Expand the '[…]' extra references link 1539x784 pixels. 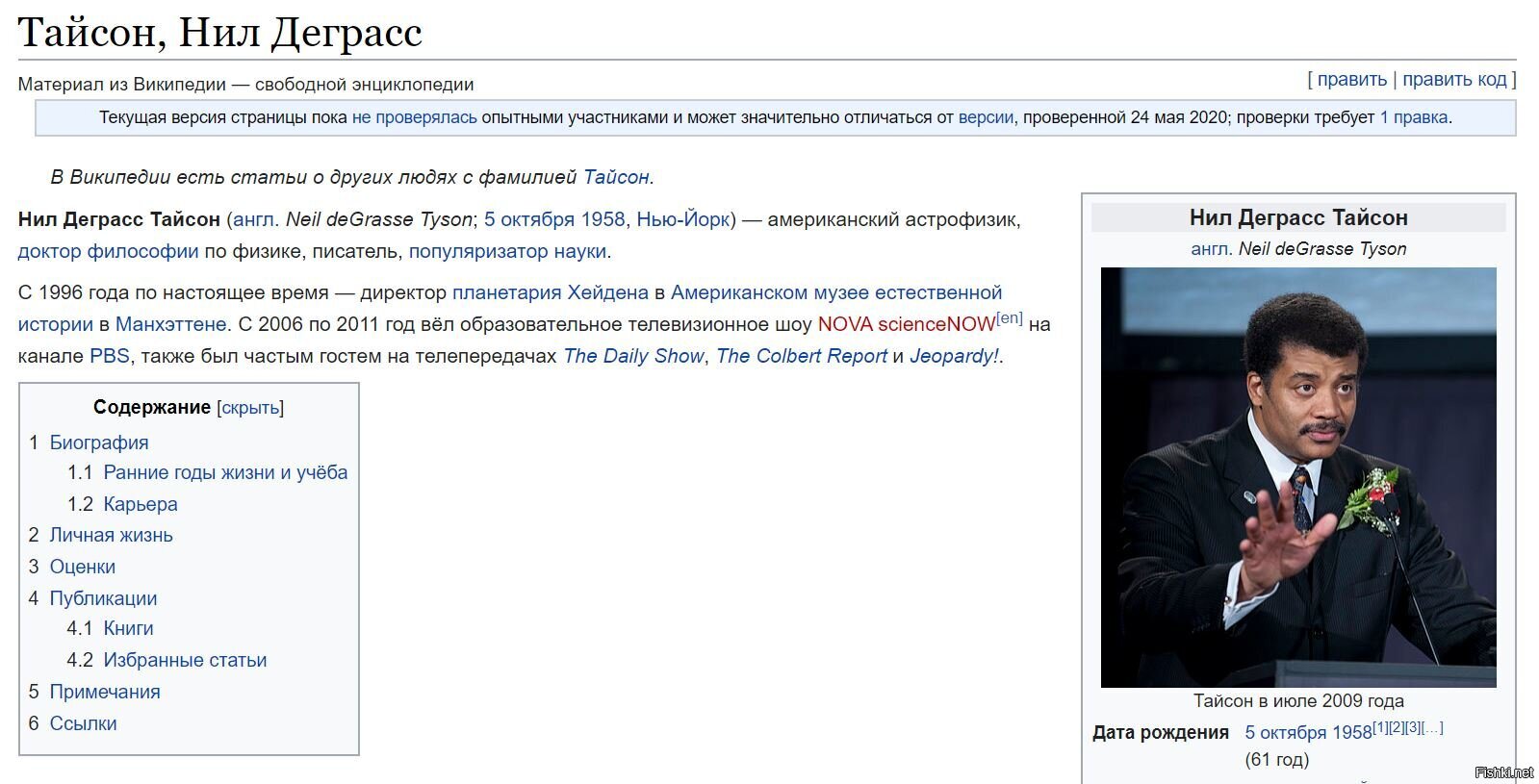[x=1433, y=727]
